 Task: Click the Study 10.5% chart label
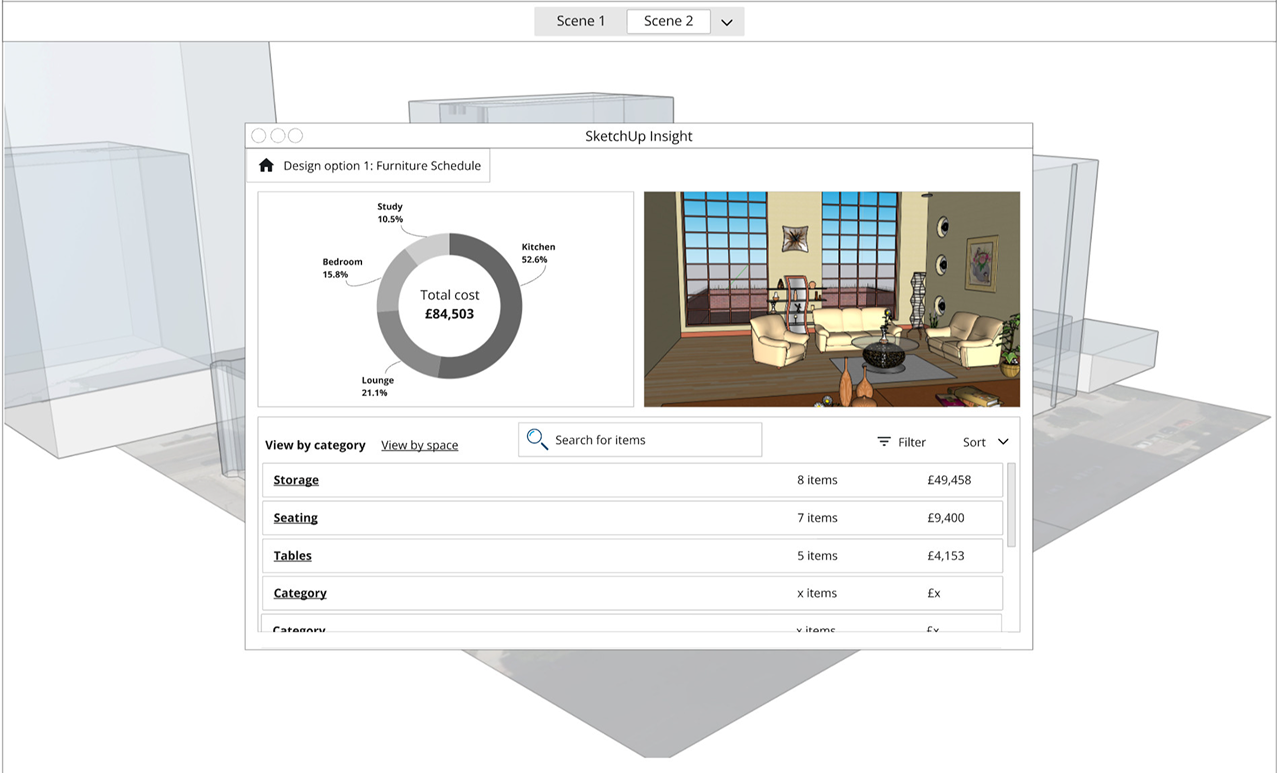(390, 213)
